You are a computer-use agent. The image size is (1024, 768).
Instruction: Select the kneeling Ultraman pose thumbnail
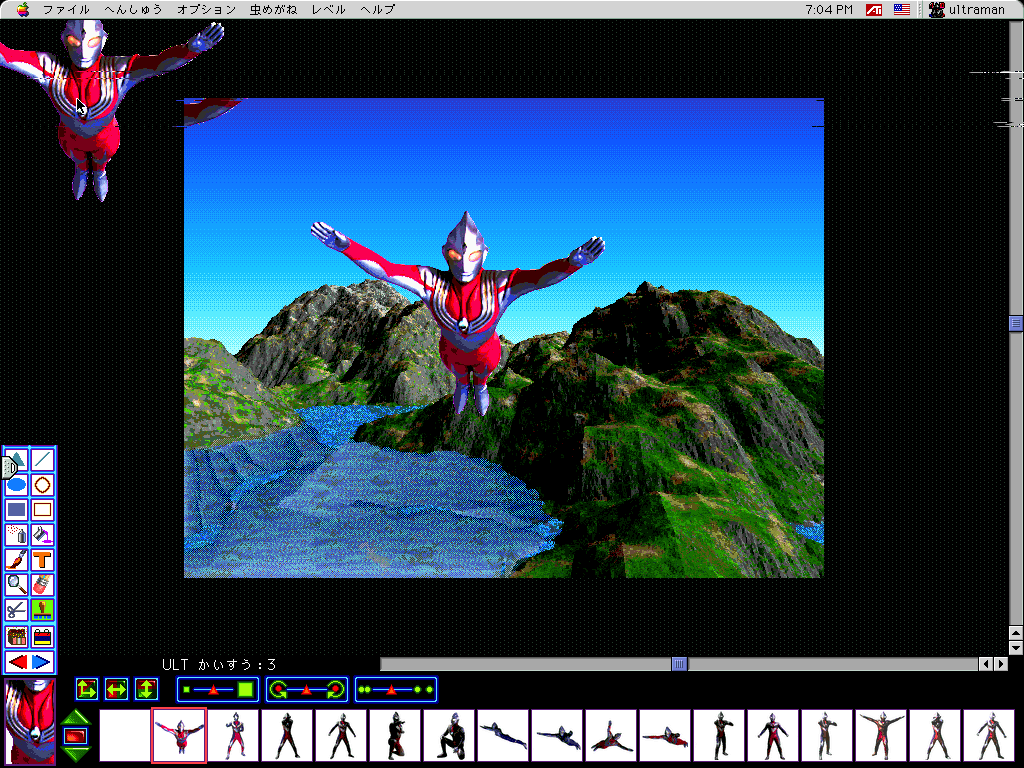point(449,735)
